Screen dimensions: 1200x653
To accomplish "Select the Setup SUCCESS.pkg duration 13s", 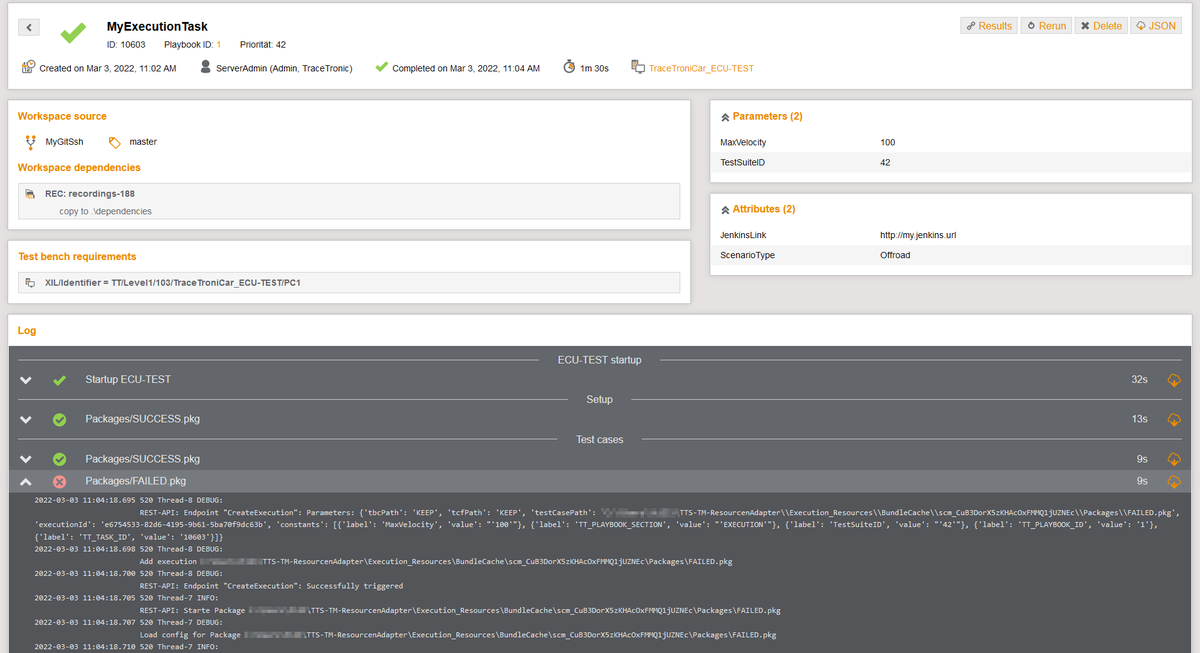I will [x=1139, y=419].
